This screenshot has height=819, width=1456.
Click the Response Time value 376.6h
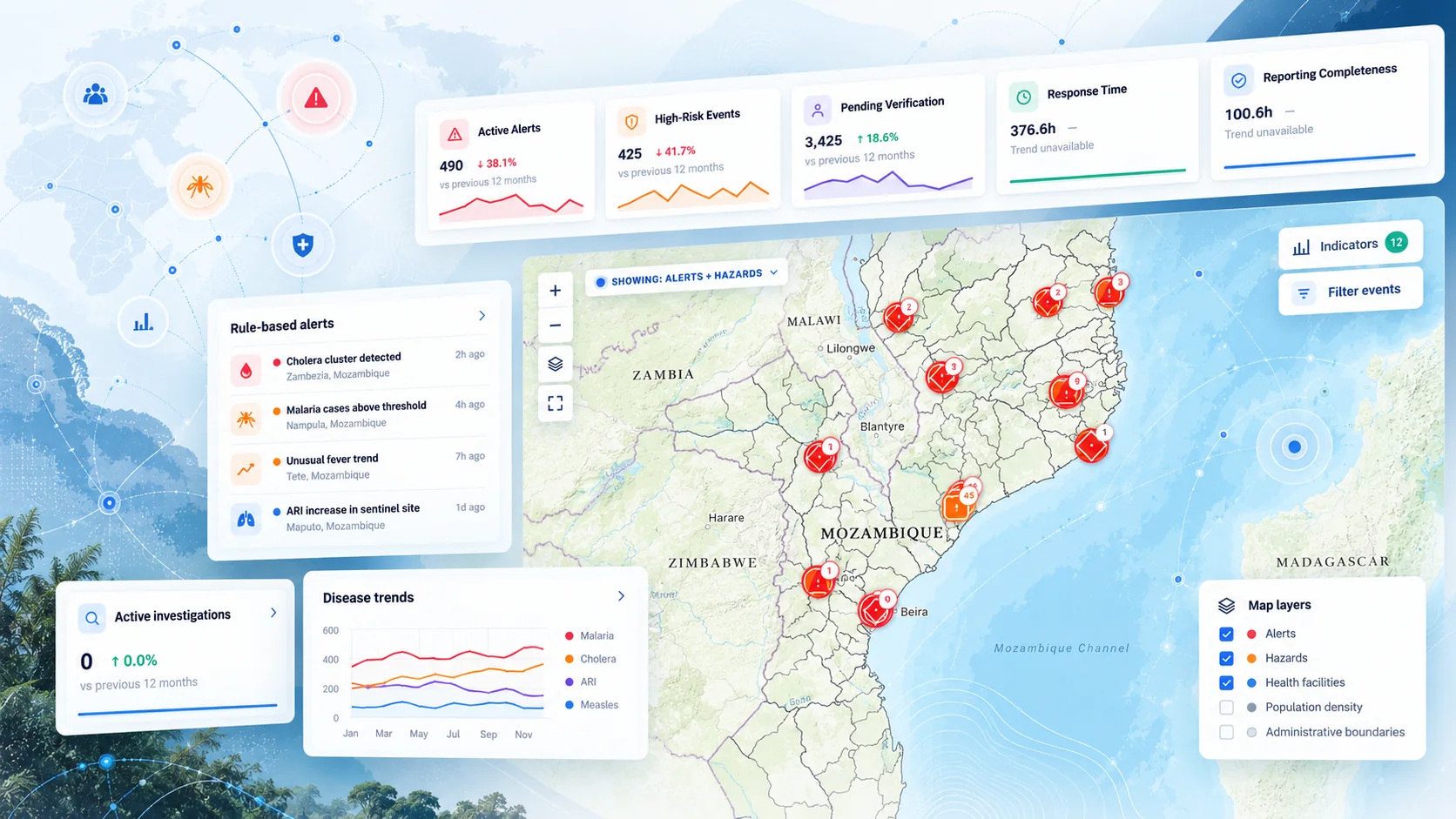(x=1033, y=130)
